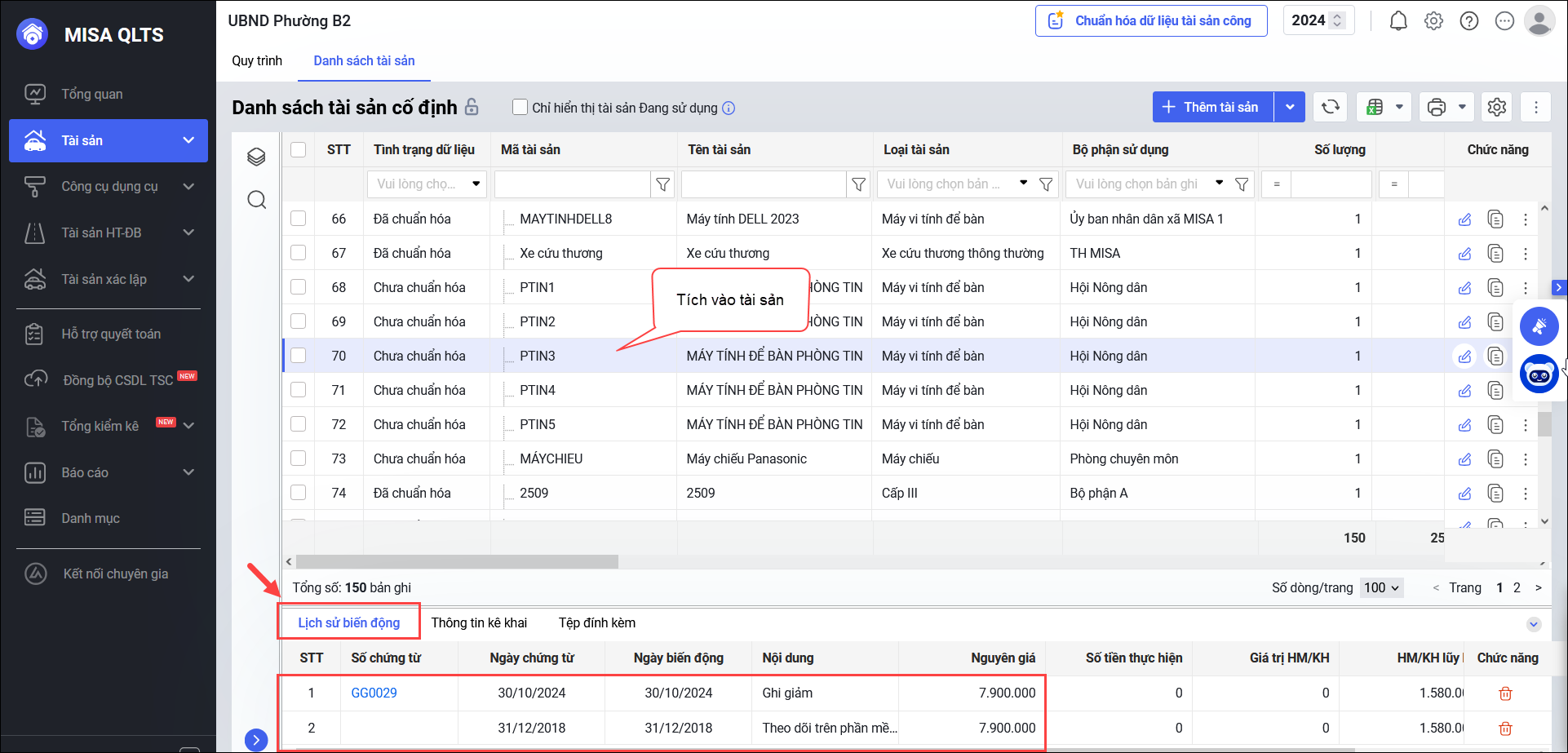The height and width of the screenshot is (753, 1568).
Task: Click the search magnifier icon beside table
Action: (x=256, y=200)
